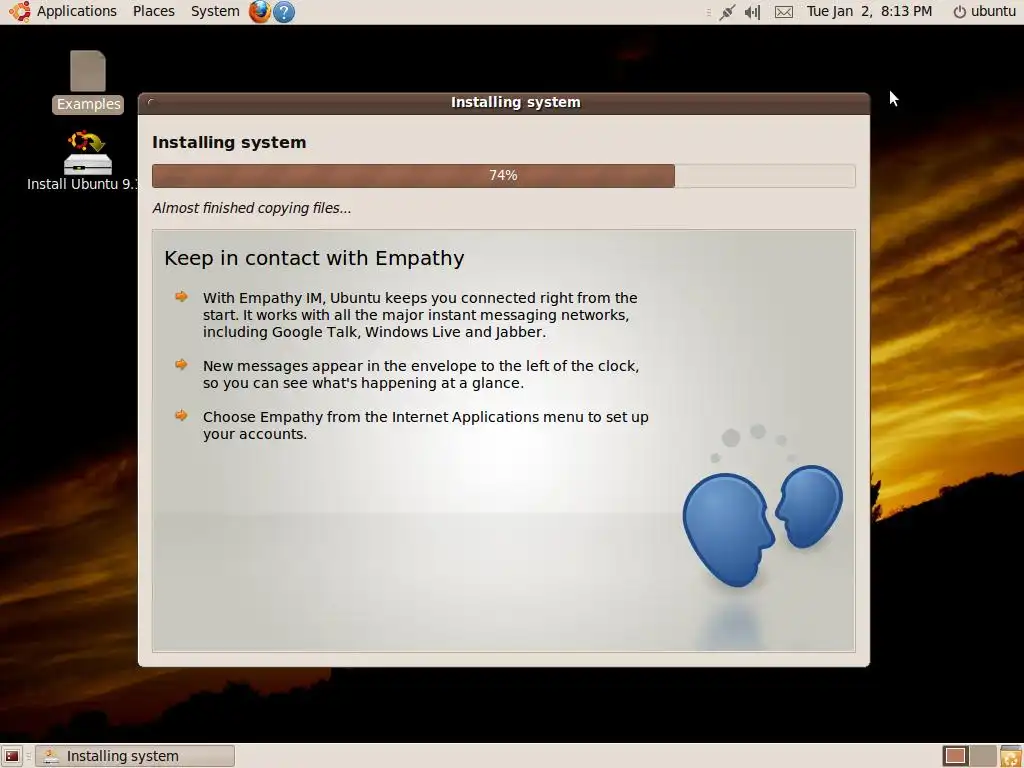Open the System menu
The height and width of the screenshot is (768, 1024).
click(215, 11)
